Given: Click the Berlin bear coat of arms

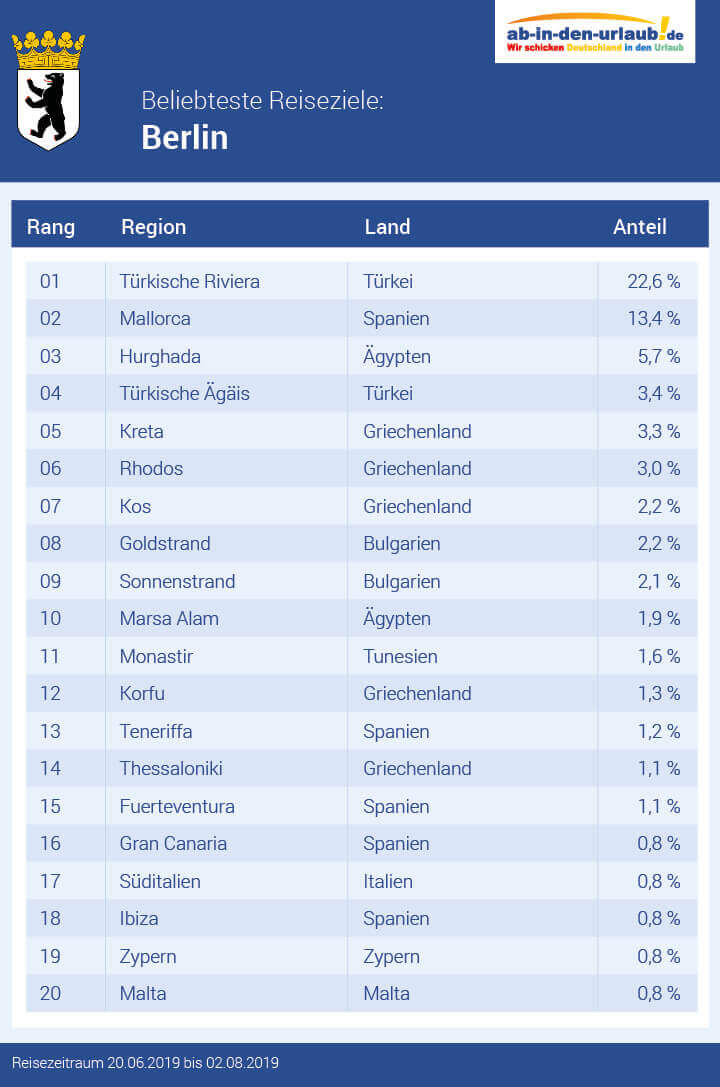Looking at the screenshot, I should point(48,91).
